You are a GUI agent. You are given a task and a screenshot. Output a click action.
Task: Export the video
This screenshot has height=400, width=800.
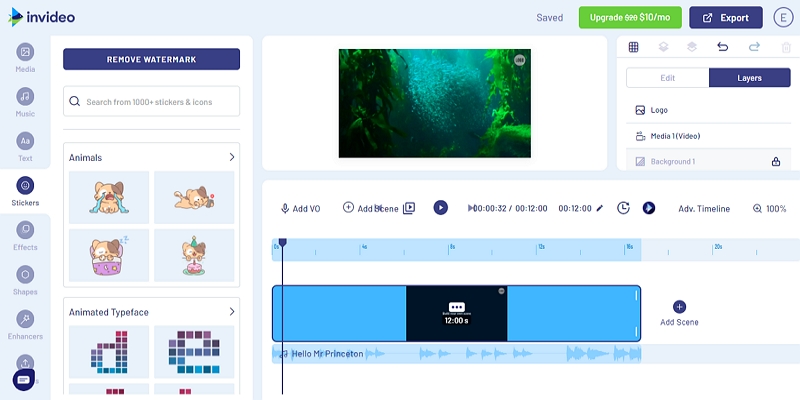click(x=726, y=17)
